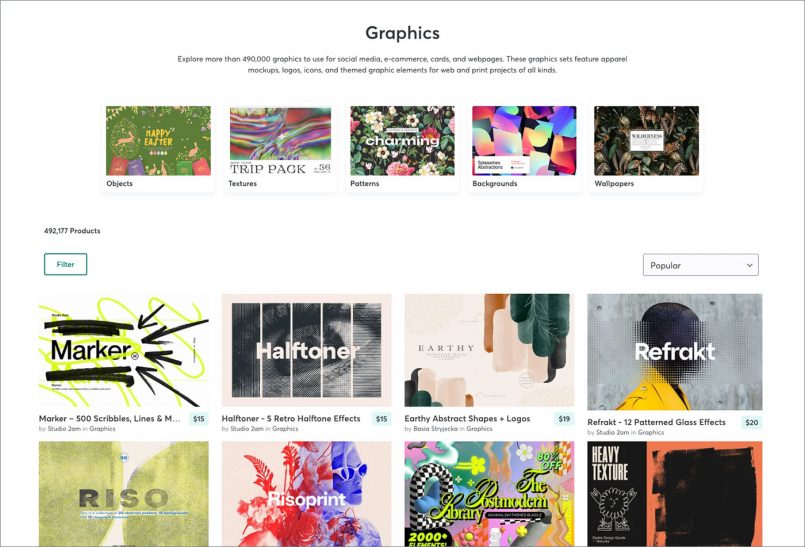Open the Backgrounds category card
Image resolution: width=805 pixels, height=547 pixels.
pos(524,147)
